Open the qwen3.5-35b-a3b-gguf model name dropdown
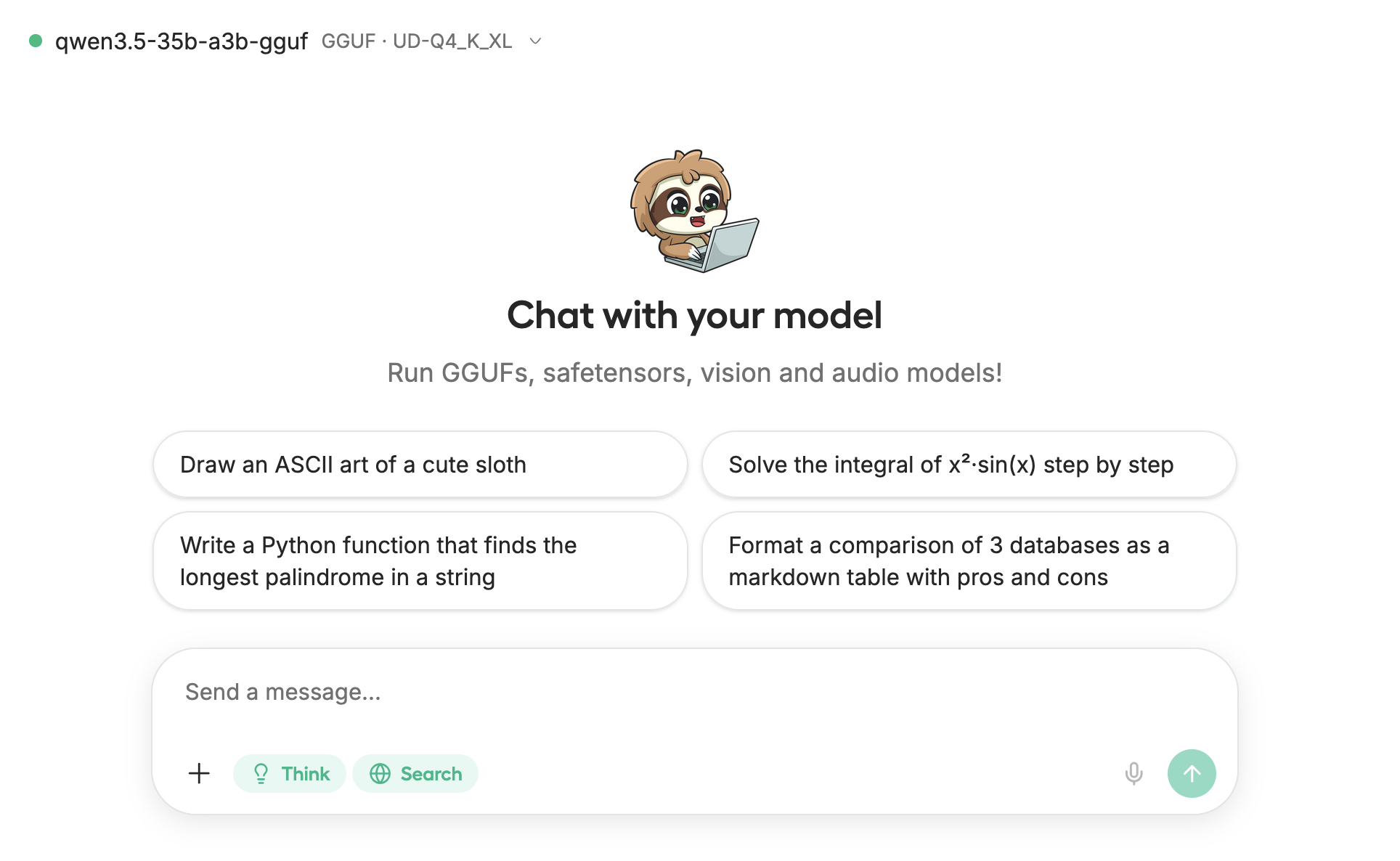This screenshot has height=861, width=1400. pos(182,41)
